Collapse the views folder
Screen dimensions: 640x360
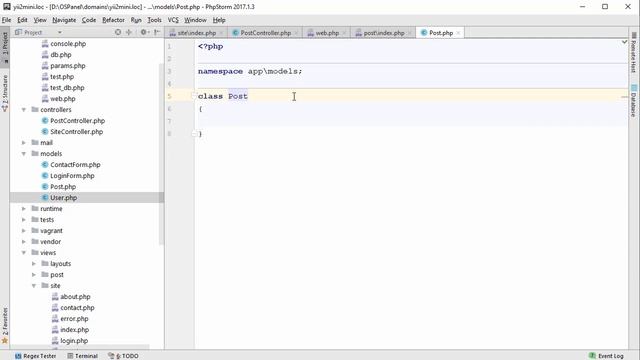click(x=24, y=253)
